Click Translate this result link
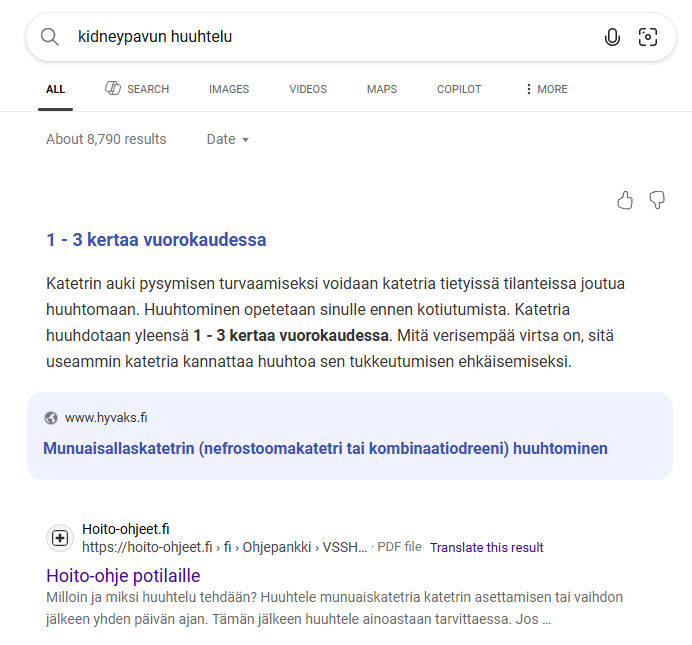The image size is (692, 645). tap(486, 548)
